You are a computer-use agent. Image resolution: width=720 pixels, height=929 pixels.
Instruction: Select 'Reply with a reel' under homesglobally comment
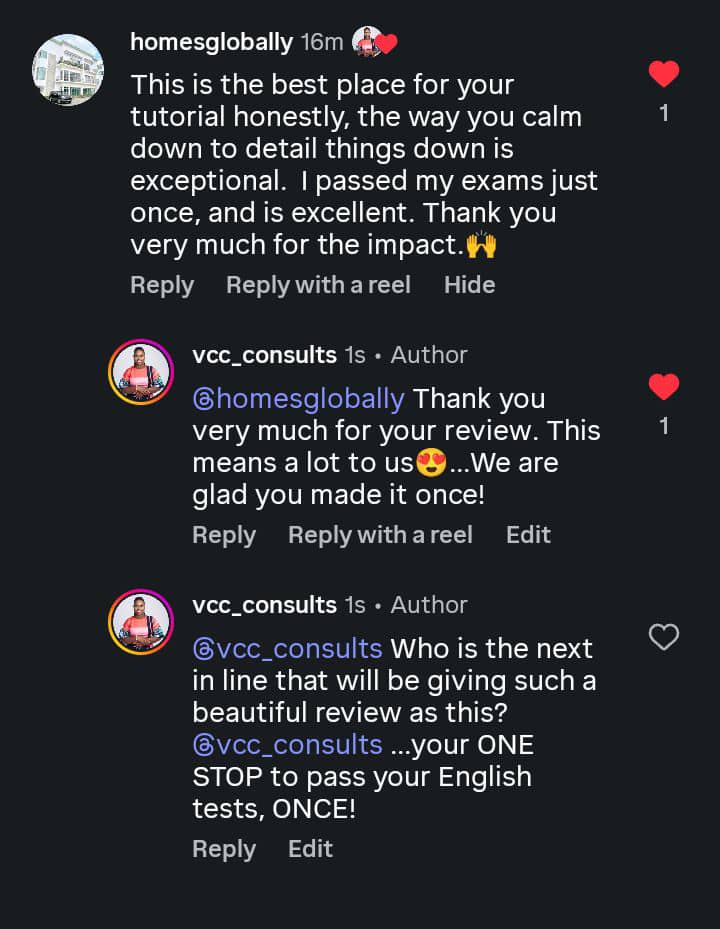(318, 286)
